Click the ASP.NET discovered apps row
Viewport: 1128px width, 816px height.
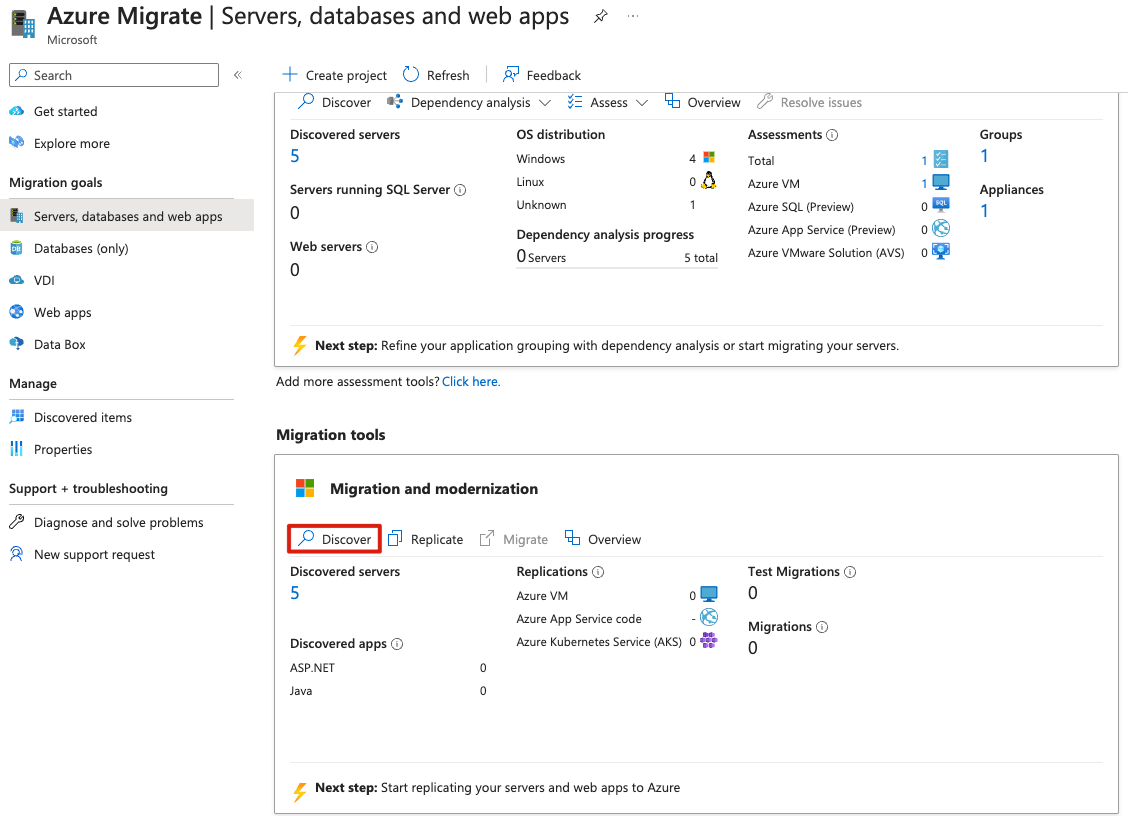click(x=388, y=668)
